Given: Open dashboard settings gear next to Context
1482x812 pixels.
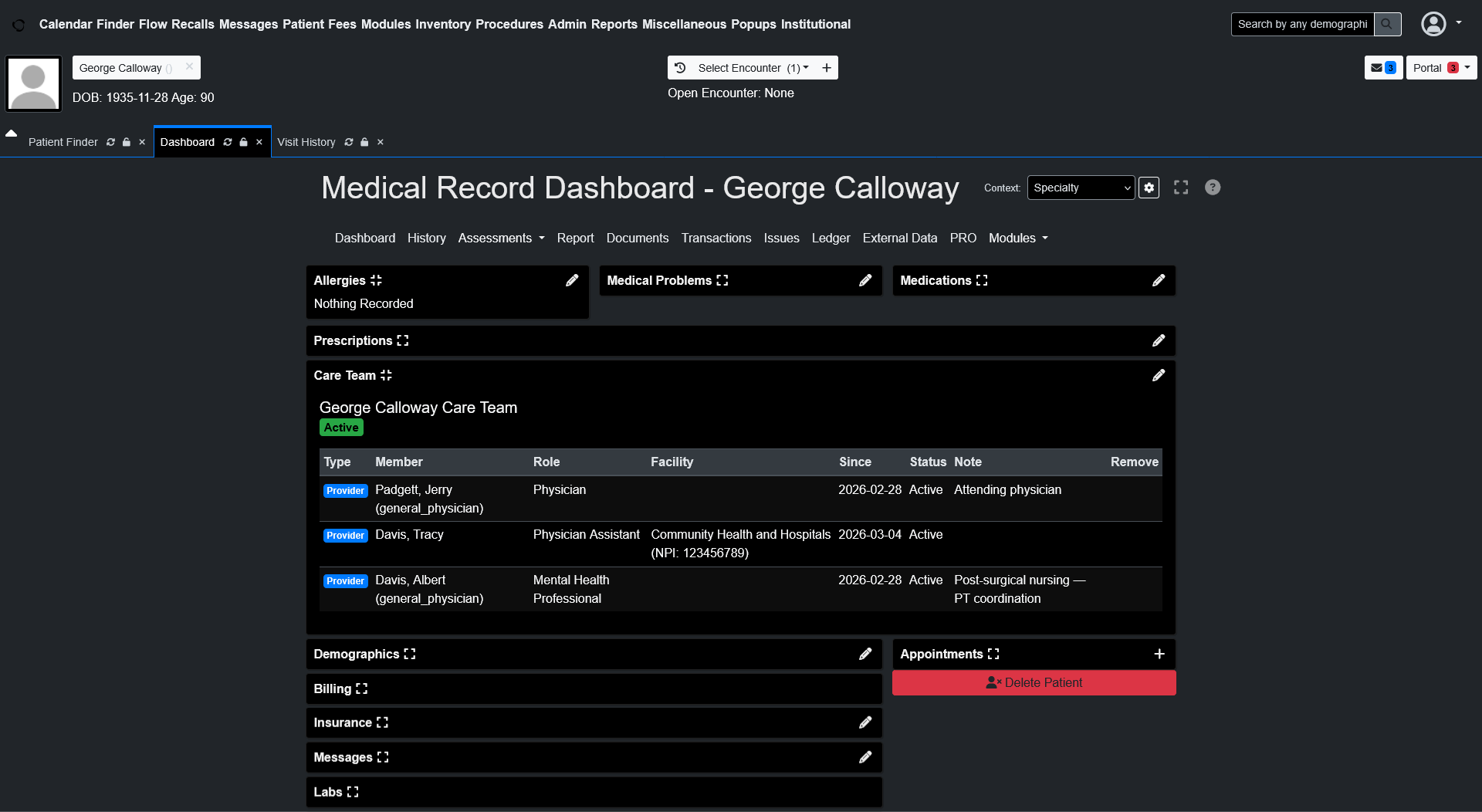Looking at the screenshot, I should [x=1149, y=188].
